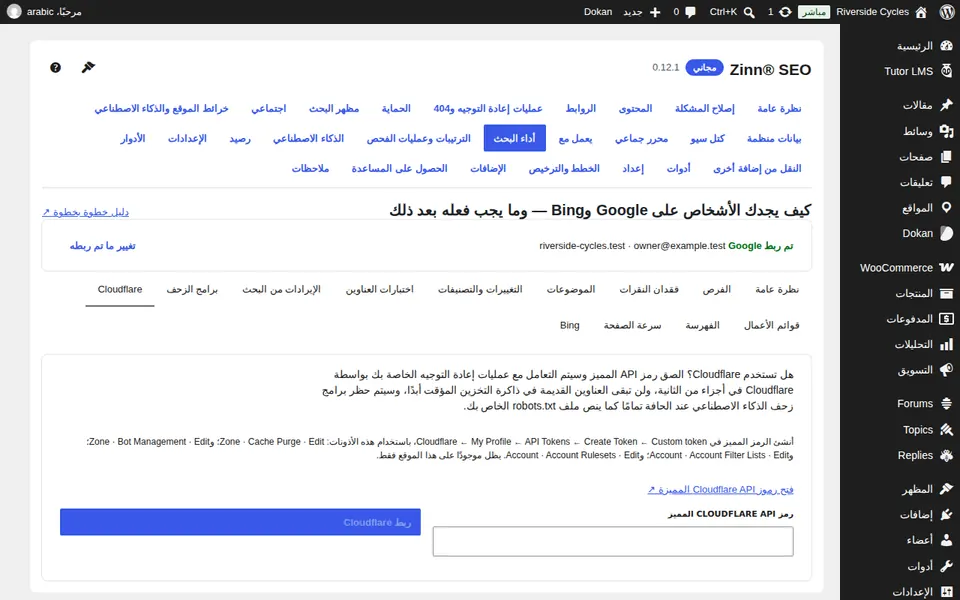Click the Riverside Cycles site name
The width and height of the screenshot is (960, 600).
click(x=872, y=12)
